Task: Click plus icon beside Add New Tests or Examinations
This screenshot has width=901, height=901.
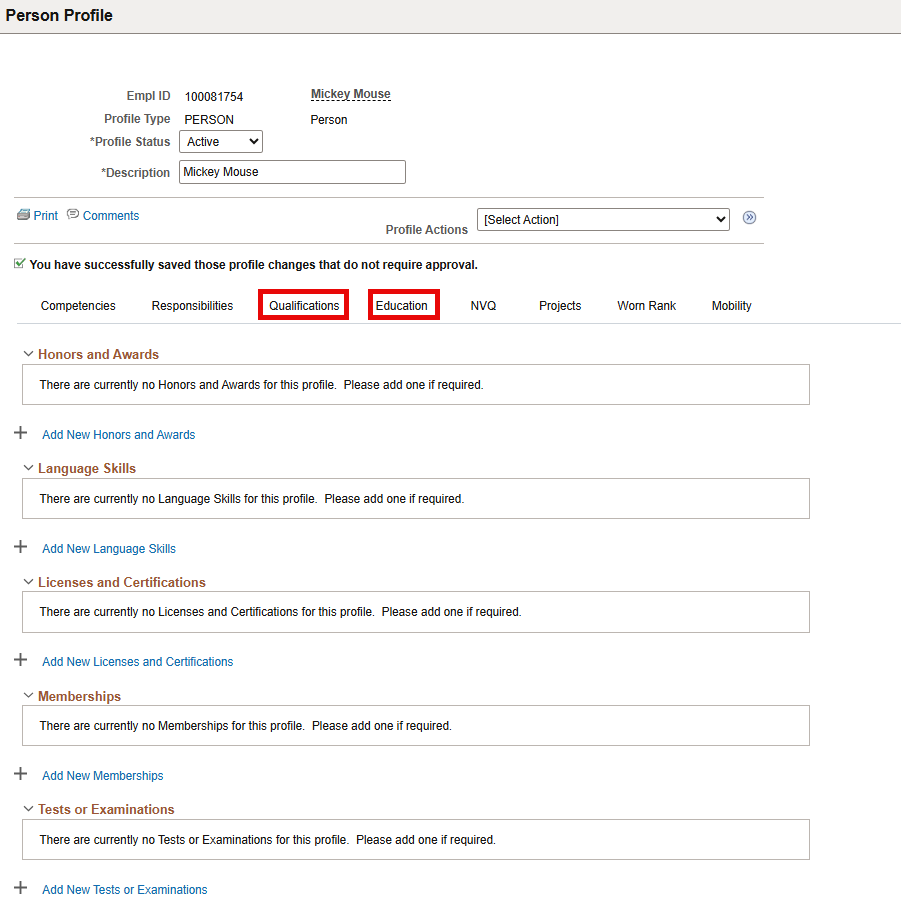Action: [21, 888]
